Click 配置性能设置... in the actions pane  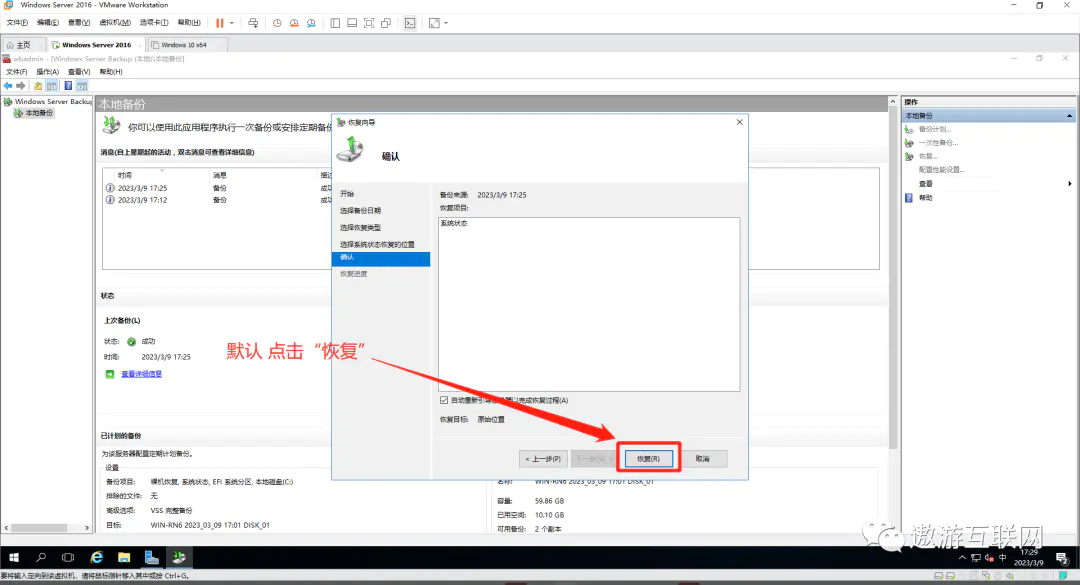[941, 170]
